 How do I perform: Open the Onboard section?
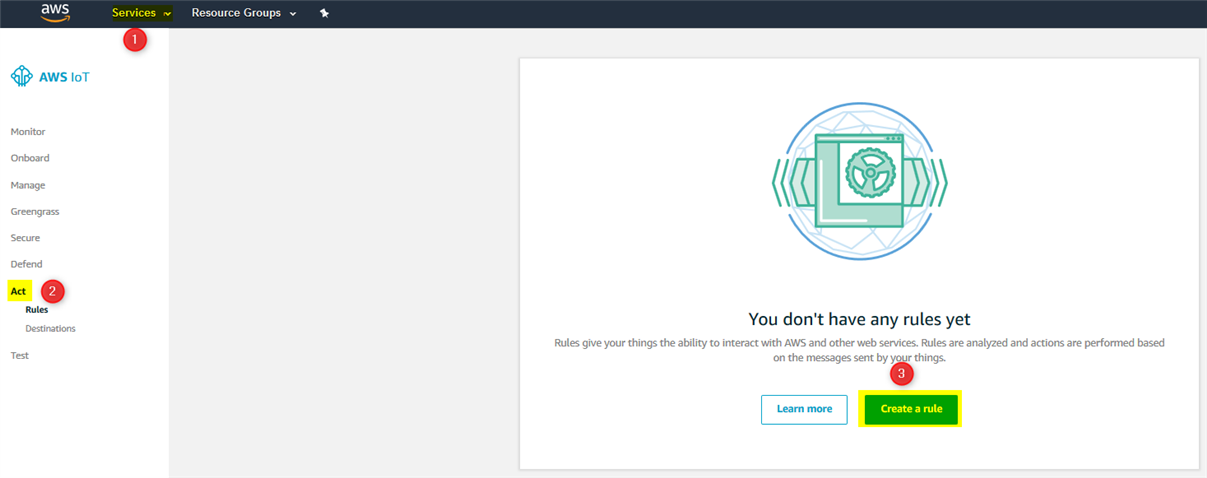point(30,158)
